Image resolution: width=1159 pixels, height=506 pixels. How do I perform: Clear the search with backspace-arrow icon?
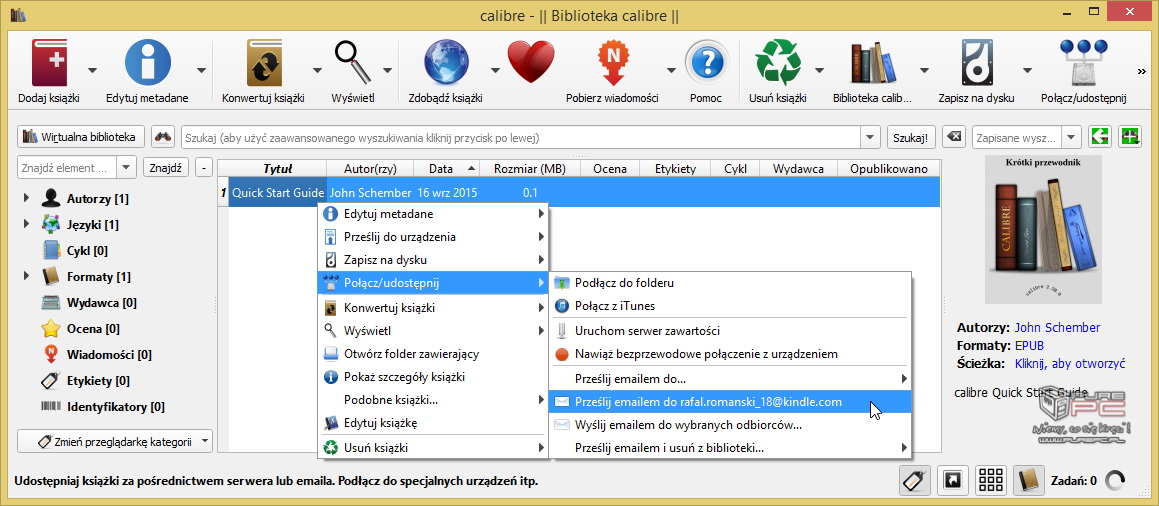tap(954, 137)
